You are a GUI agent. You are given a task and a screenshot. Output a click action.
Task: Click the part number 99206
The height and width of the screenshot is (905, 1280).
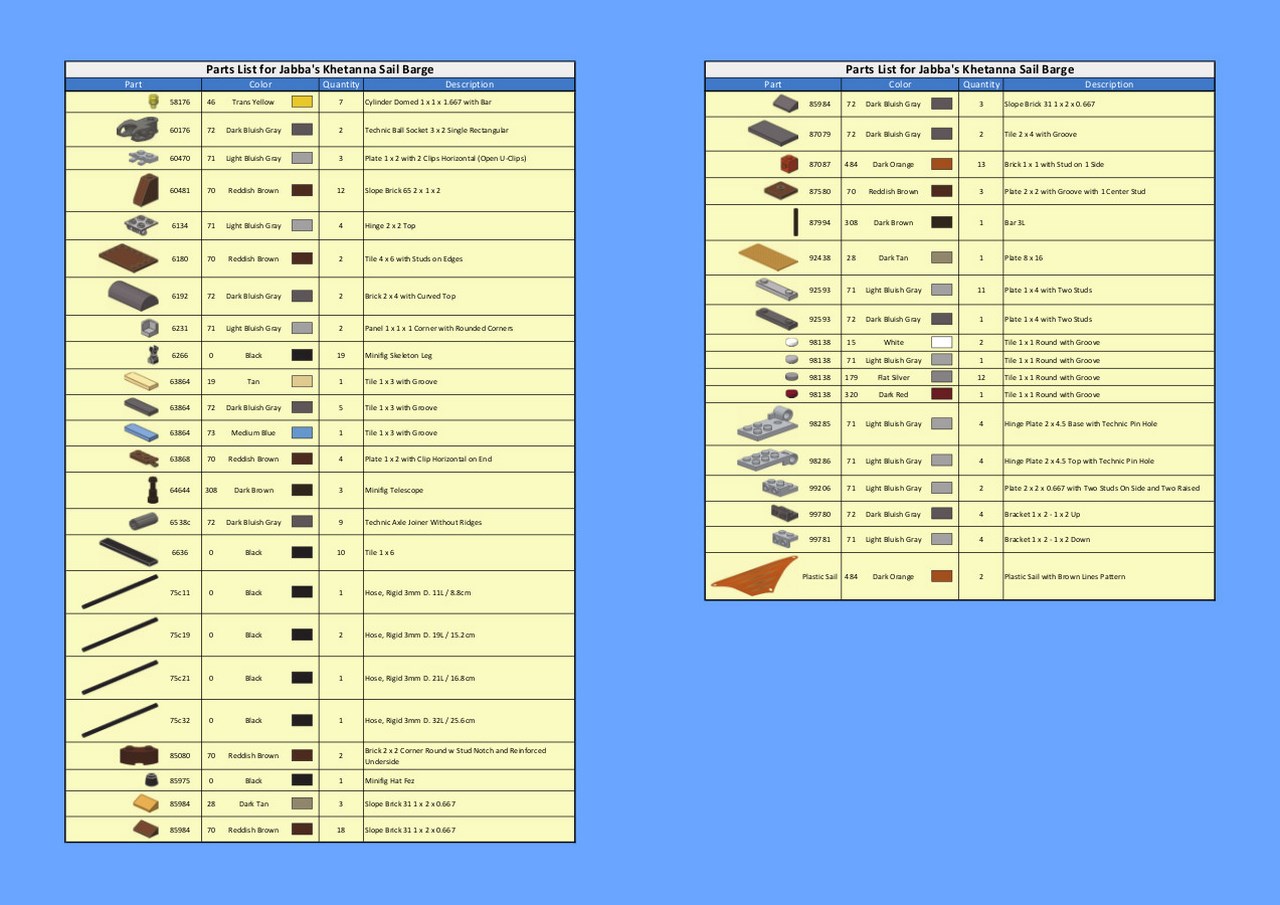(820, 488)
